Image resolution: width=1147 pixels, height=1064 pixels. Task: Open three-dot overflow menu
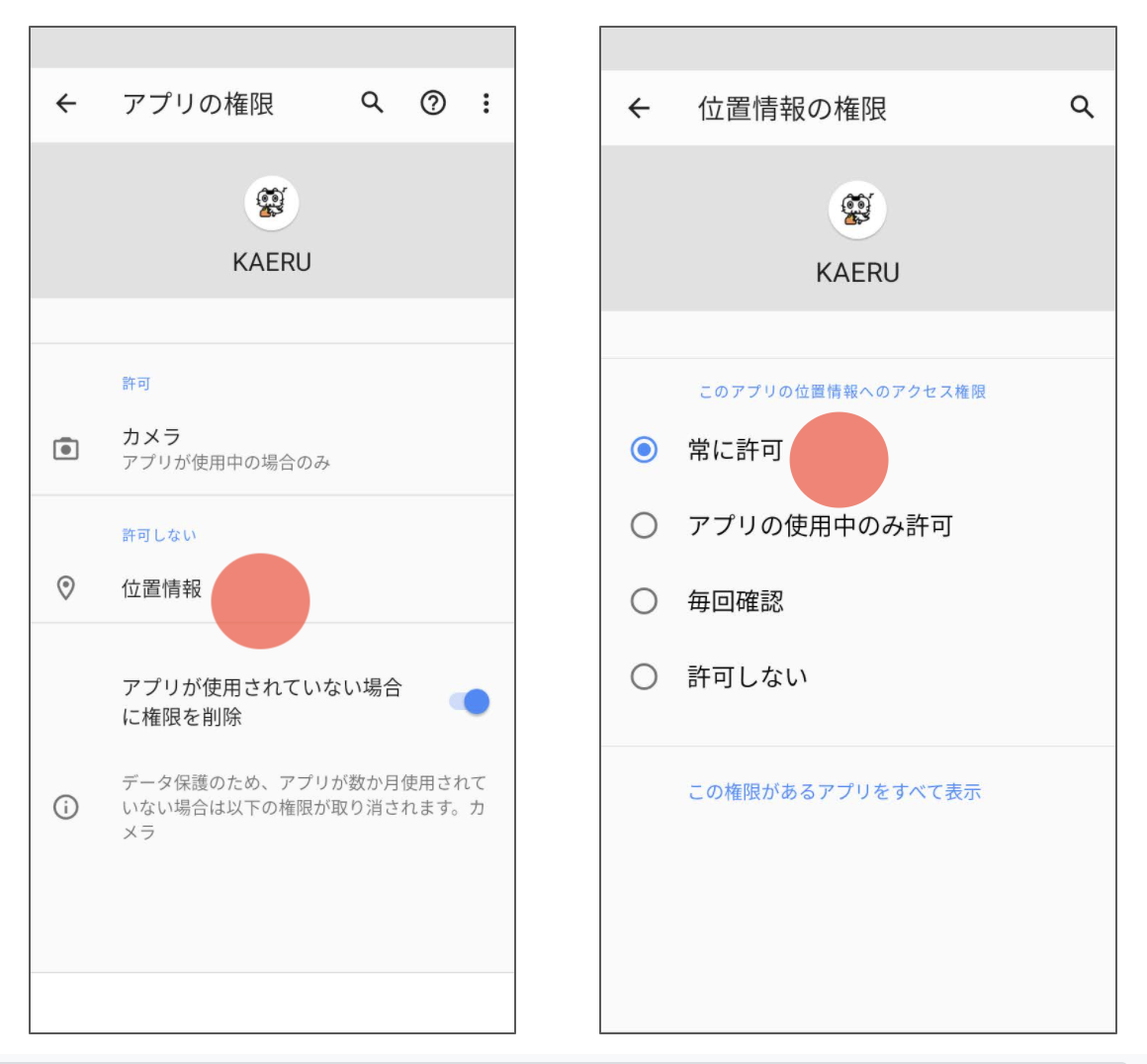pyautogui.click(x=485, y=103)
